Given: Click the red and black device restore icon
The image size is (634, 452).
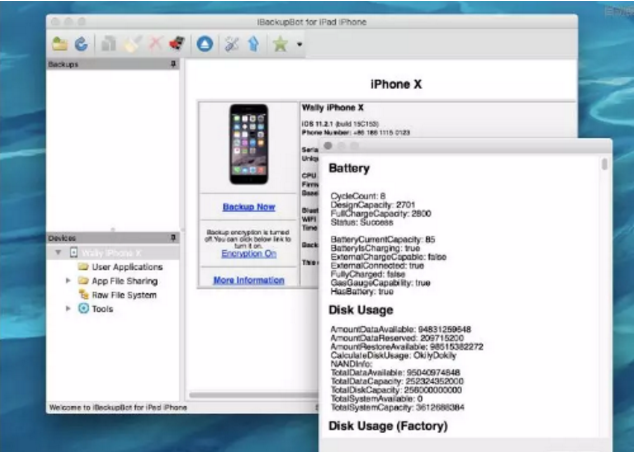Looking at the screenshot, I should coord(177,44).
